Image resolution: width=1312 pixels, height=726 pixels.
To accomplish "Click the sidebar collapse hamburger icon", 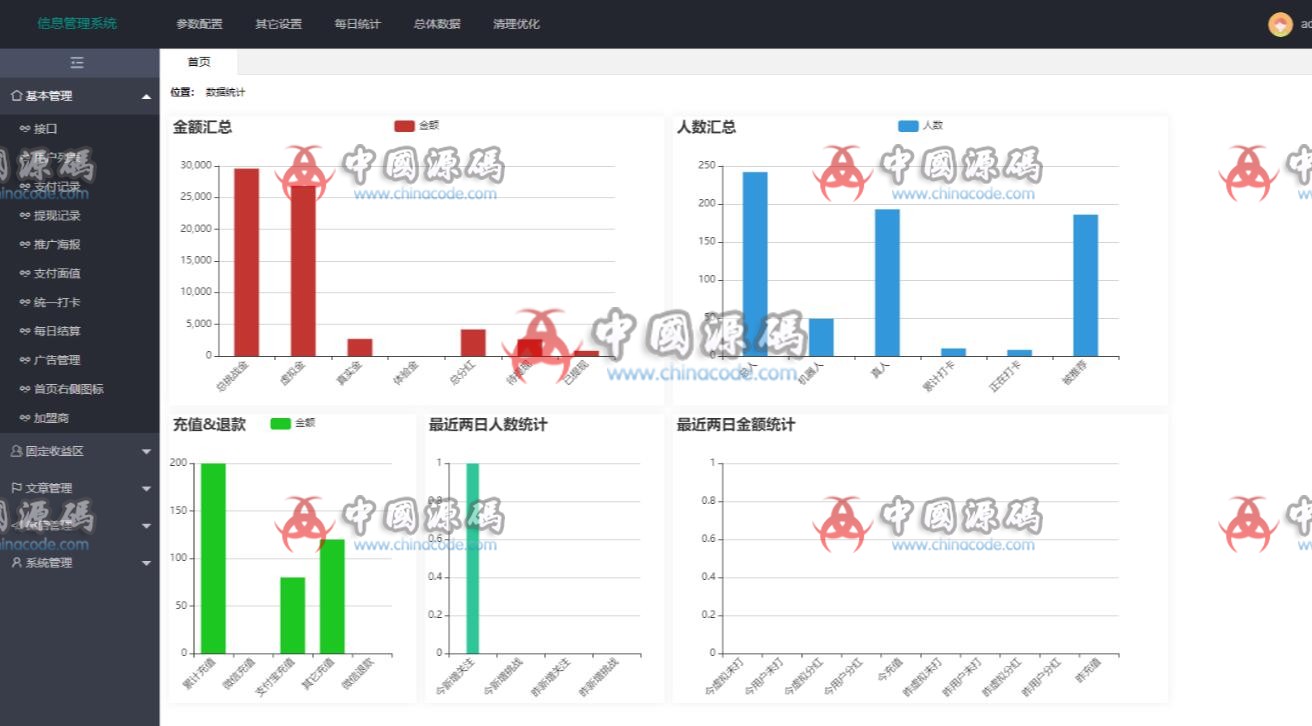I will pyautogui.click(x=77, y=63).
